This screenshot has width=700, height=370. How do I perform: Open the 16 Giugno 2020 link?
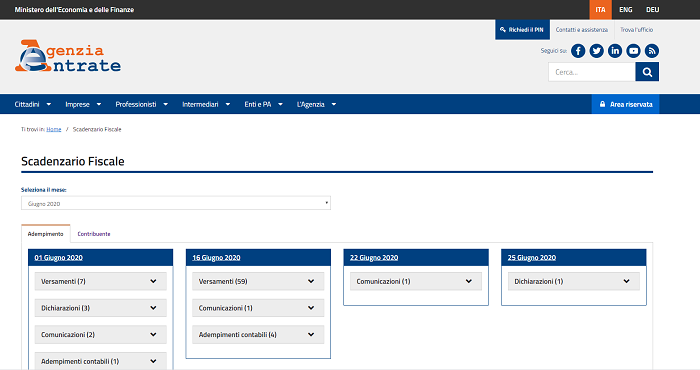point(216,258)
